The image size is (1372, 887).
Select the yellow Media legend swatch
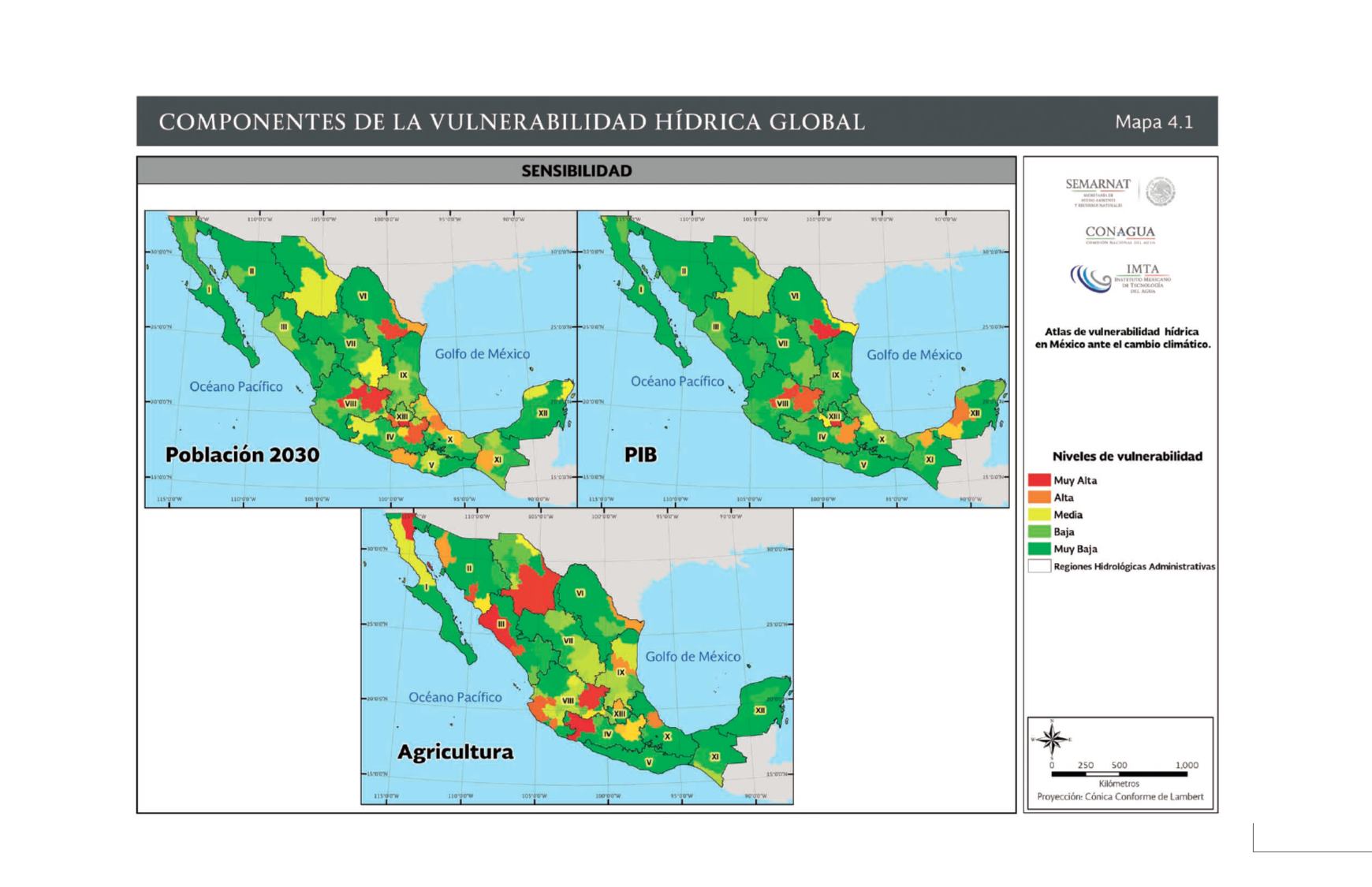point(1039,515)
